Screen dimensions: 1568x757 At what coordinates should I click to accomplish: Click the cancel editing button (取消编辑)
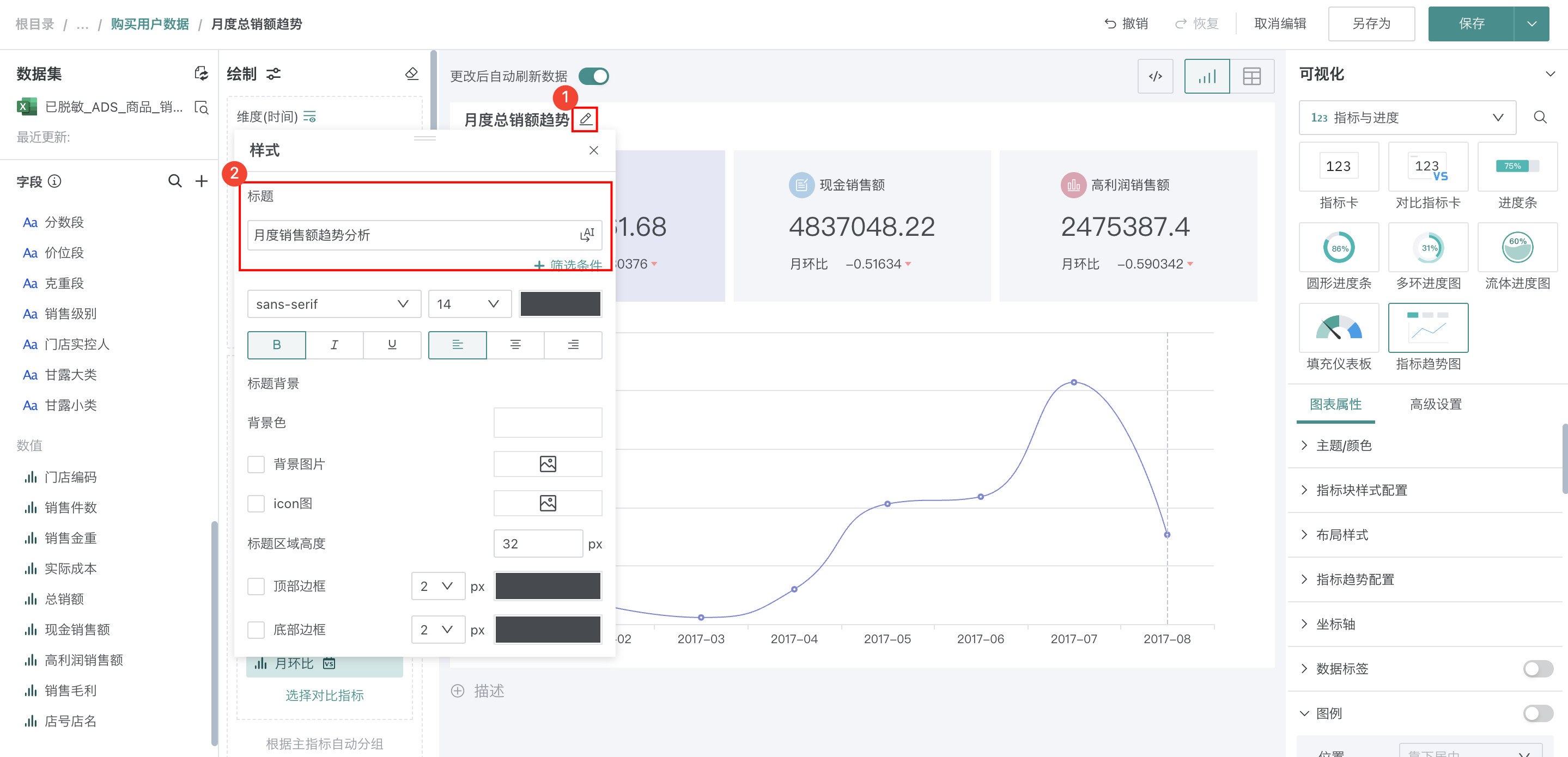(1279, 24)
